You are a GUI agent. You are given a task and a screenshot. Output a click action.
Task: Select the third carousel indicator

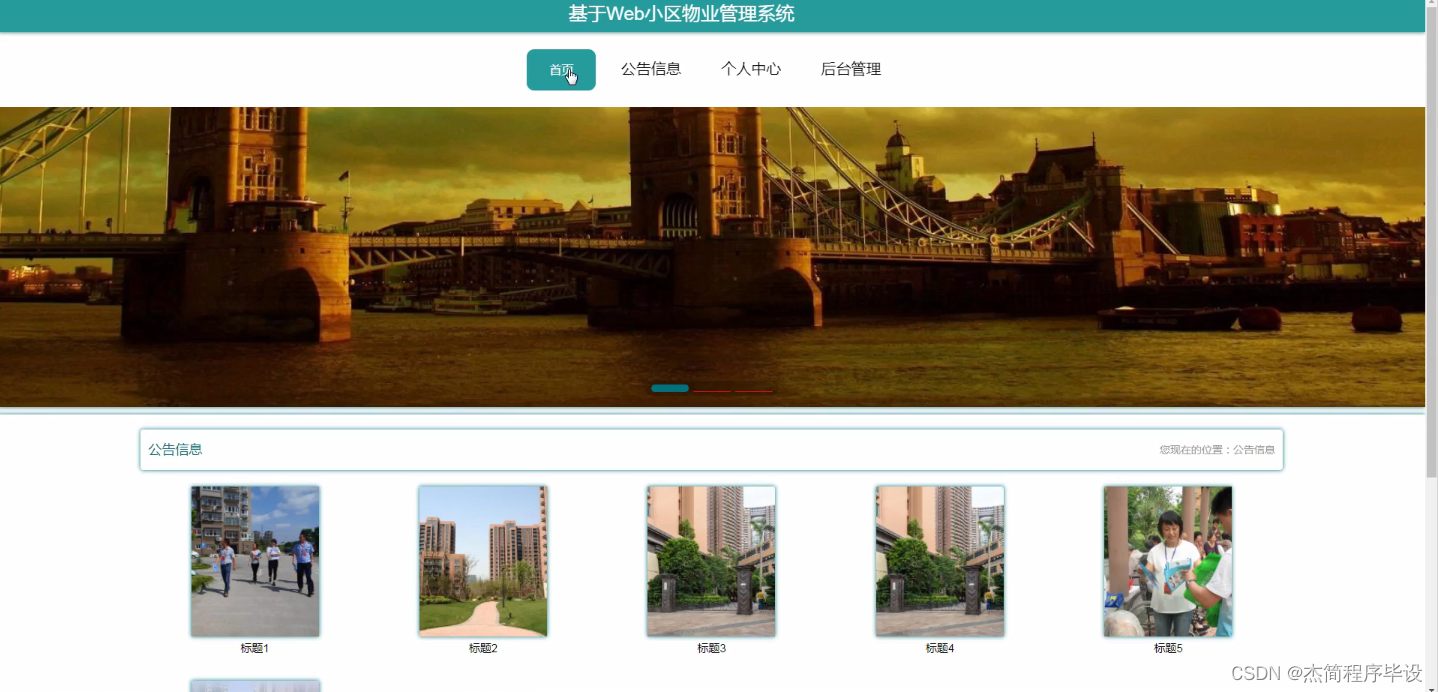pyautogui.click(x=755, y=391)
